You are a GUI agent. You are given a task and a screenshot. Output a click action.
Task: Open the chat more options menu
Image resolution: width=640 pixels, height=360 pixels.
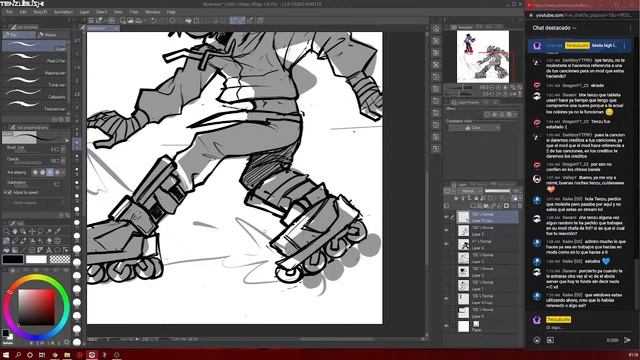[x=631, y=28]
